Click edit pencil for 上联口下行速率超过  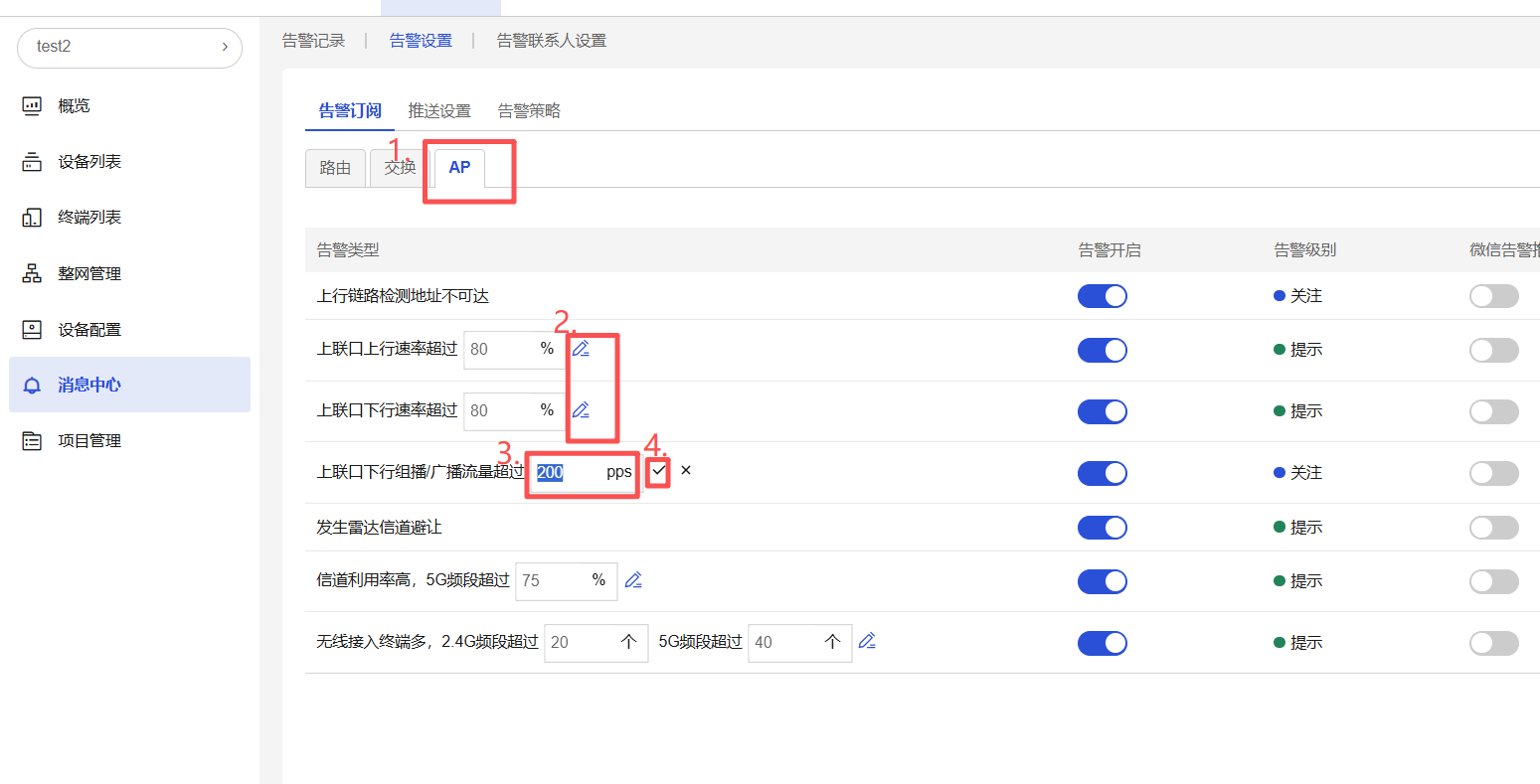(581, 410)
